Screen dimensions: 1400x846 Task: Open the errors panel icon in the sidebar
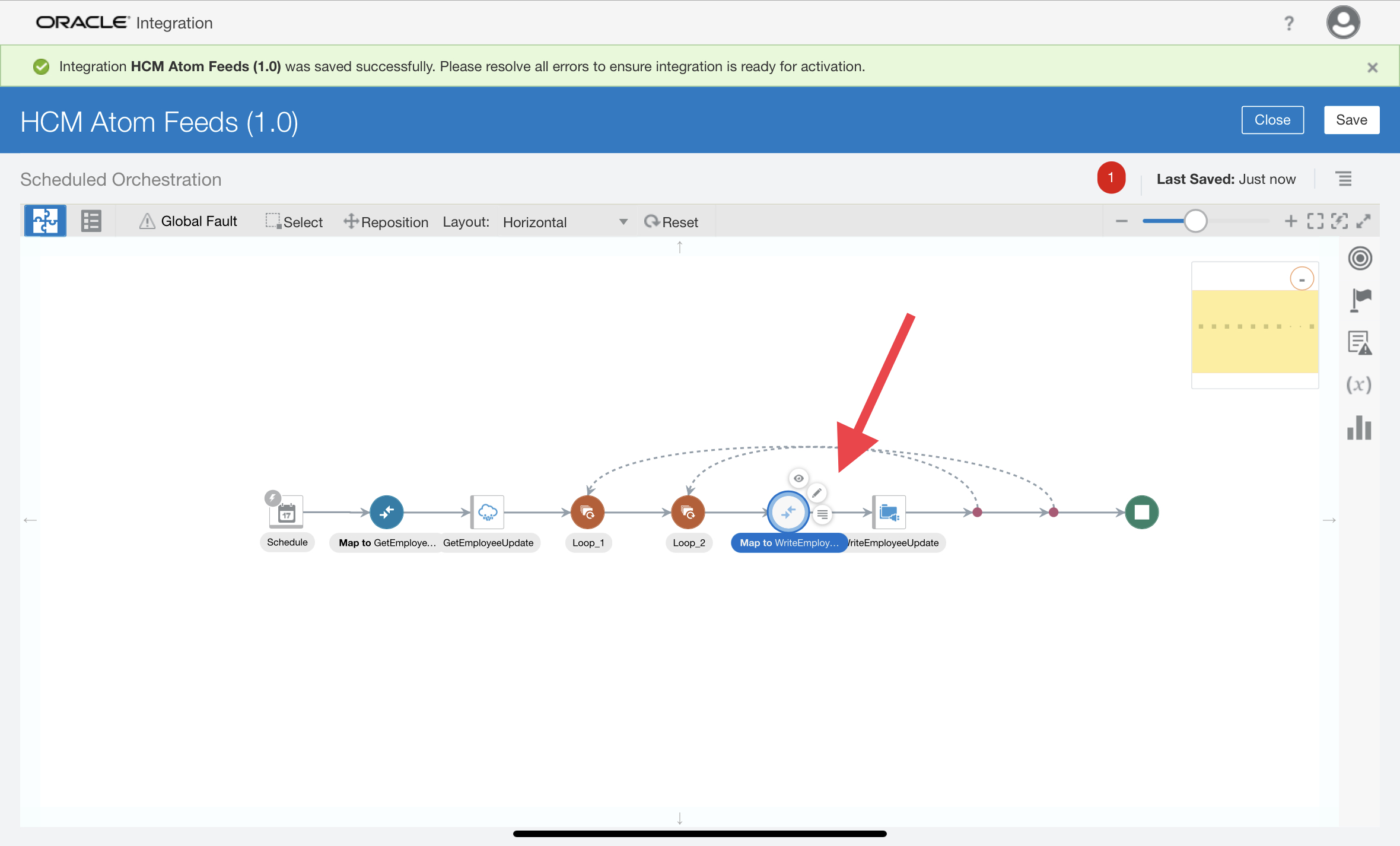click(x=1359, y=343)
